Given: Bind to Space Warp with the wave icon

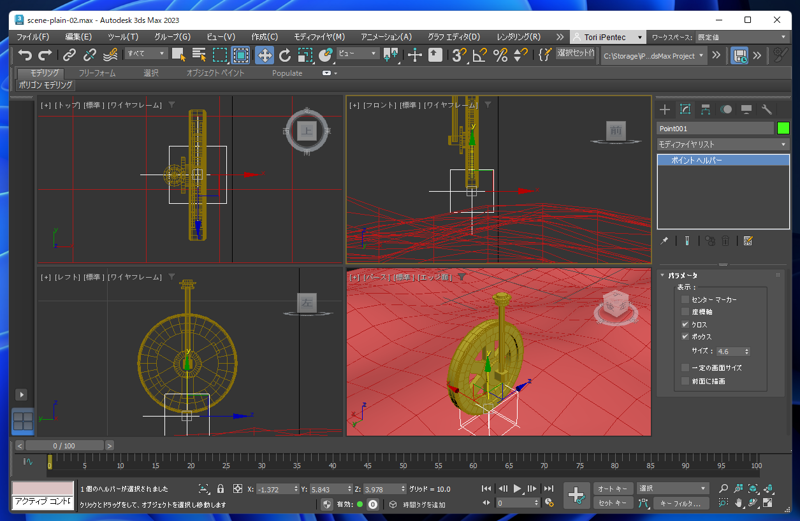Looking at the screenshot, I should (x=110, y=55).
